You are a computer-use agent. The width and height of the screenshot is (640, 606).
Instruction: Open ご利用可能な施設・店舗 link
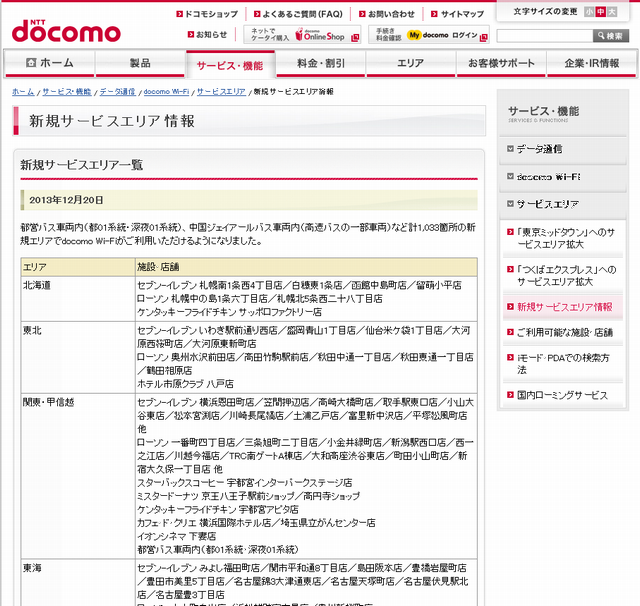pos(565,333)
